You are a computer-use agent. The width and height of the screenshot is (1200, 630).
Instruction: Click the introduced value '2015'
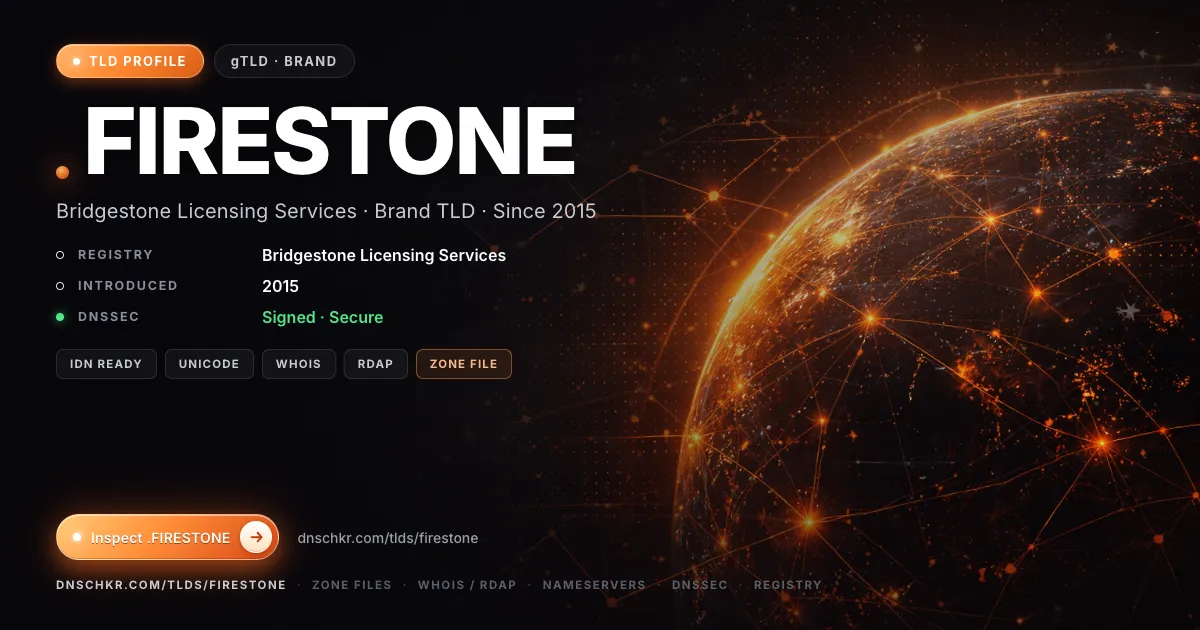click(280, 286)
